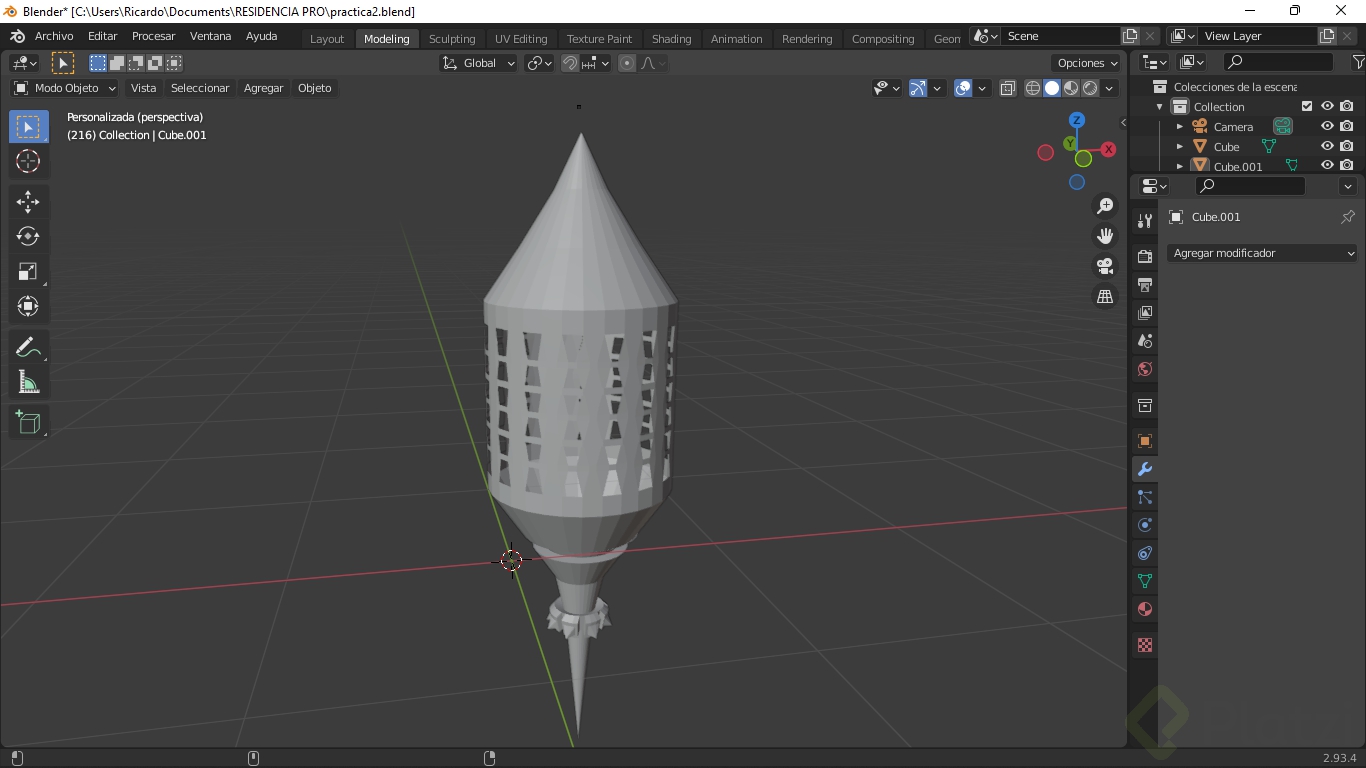1366x768 pixels.
Task: Open the overlays options dropdown arrow
Action: (982, 88)
